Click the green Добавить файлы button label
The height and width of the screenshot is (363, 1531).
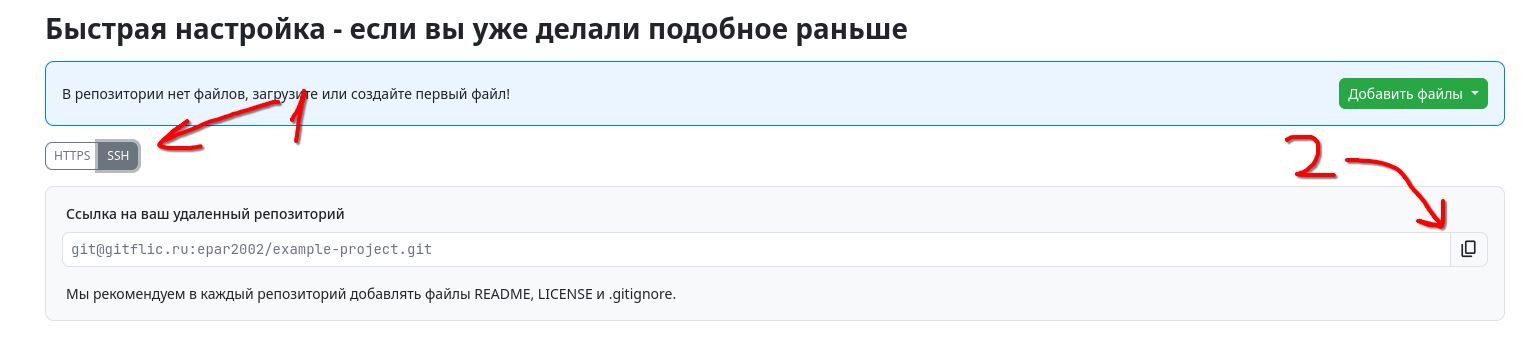click(x=1405, y=94)
